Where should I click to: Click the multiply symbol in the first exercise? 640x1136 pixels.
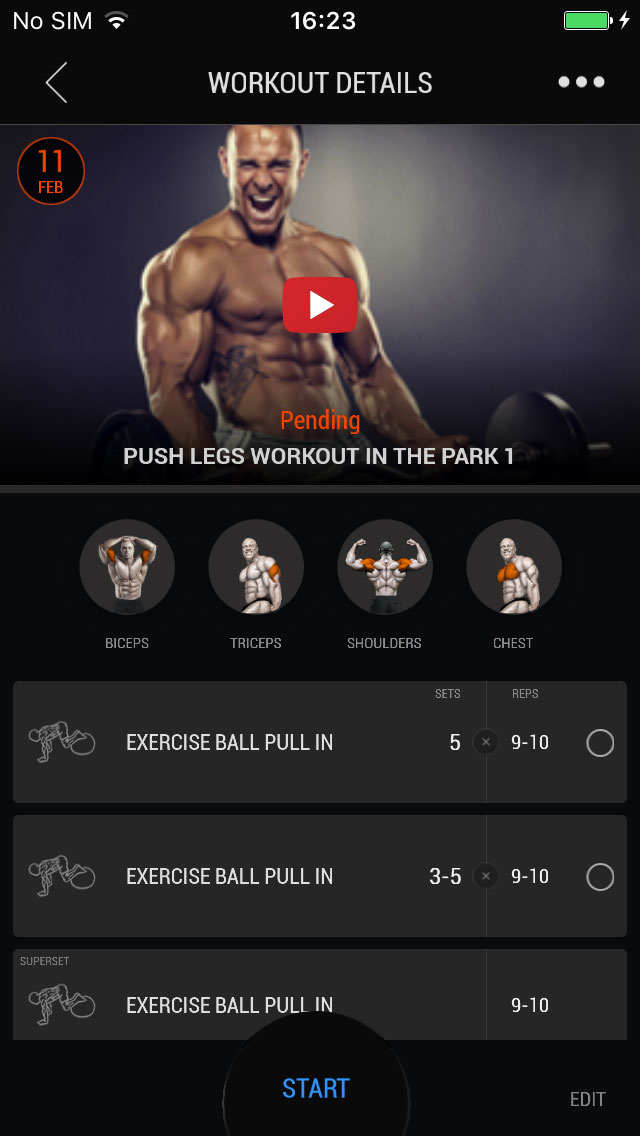pyautogui.click(x=486, y=743)
